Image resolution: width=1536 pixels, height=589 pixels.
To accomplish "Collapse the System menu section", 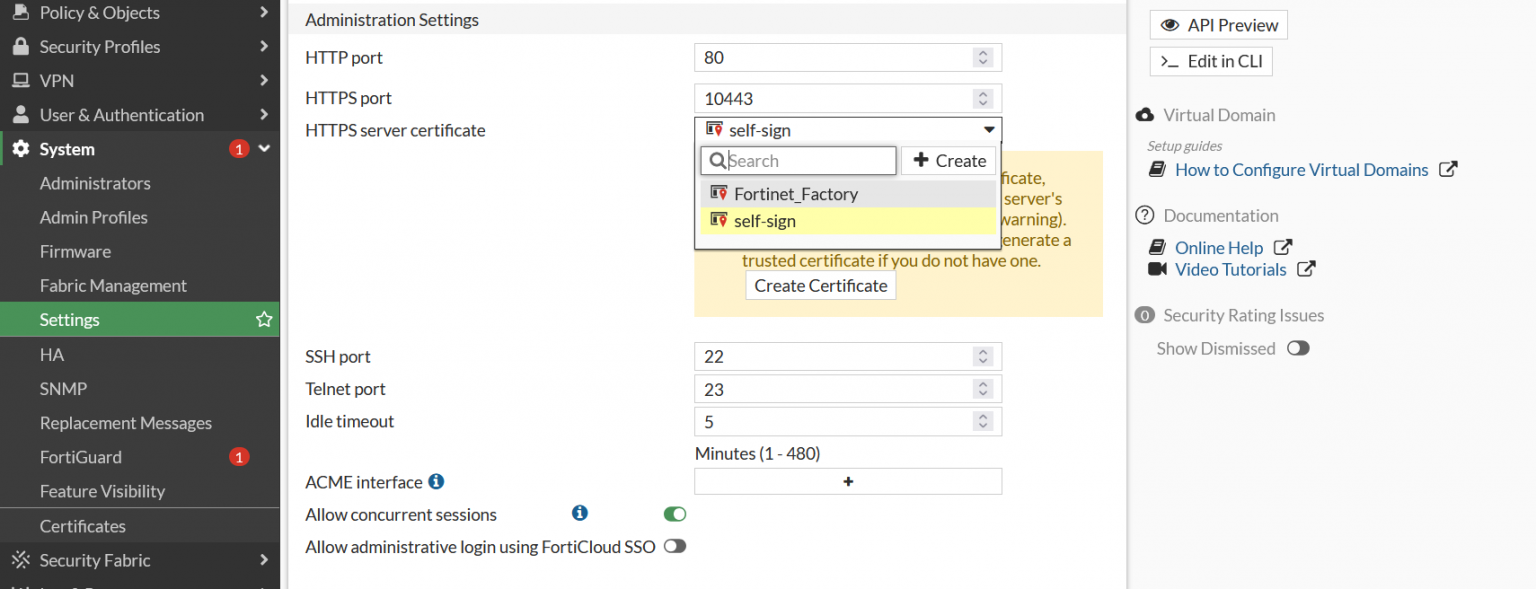I will [263, 148].
